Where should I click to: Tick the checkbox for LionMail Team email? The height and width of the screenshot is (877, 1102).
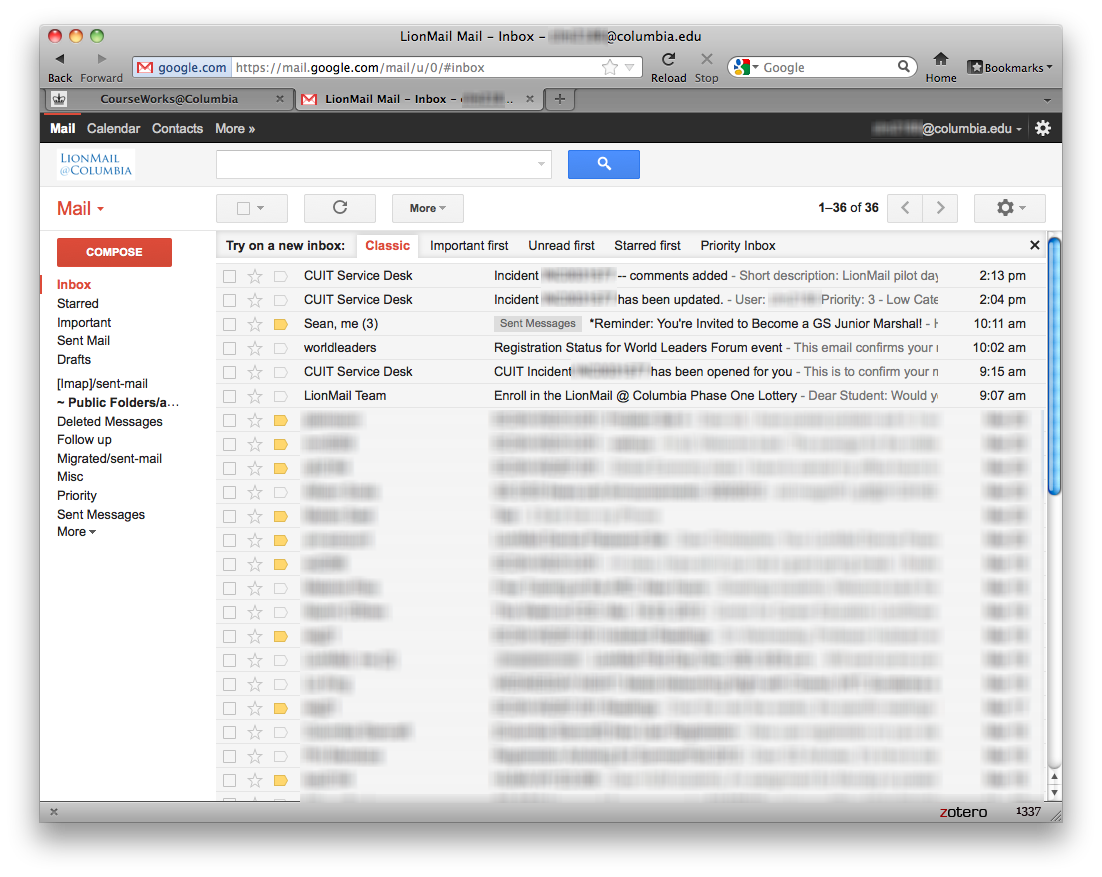(230, 396)
